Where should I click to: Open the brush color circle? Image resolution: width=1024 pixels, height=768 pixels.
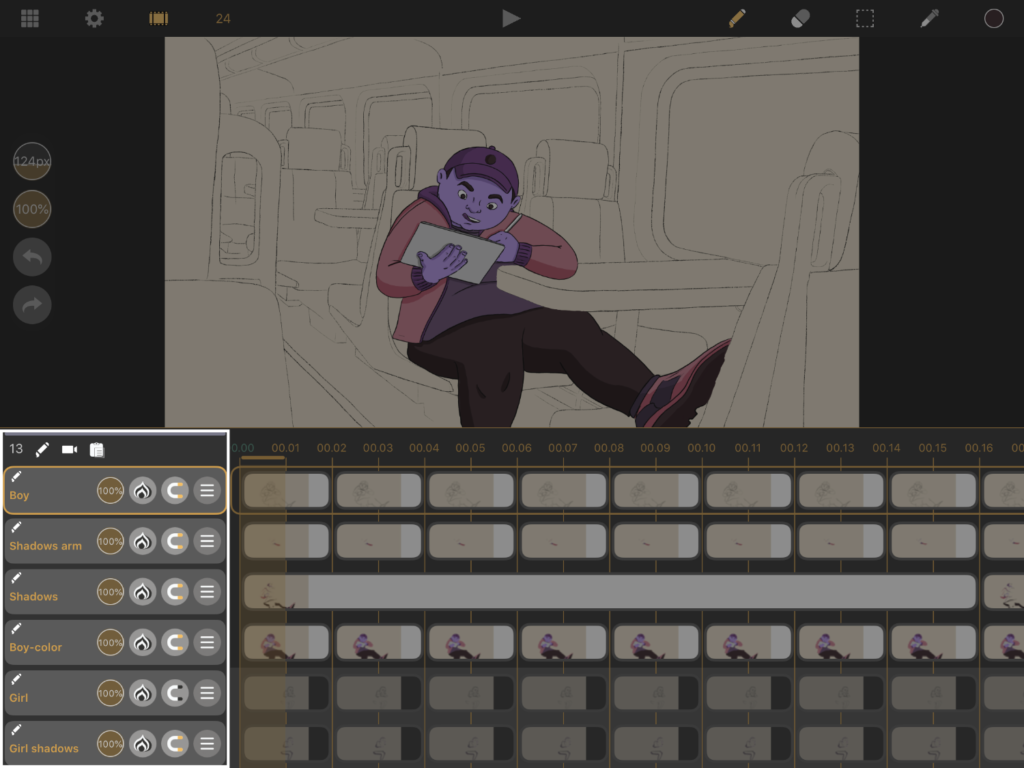click(x=993, y=18)
